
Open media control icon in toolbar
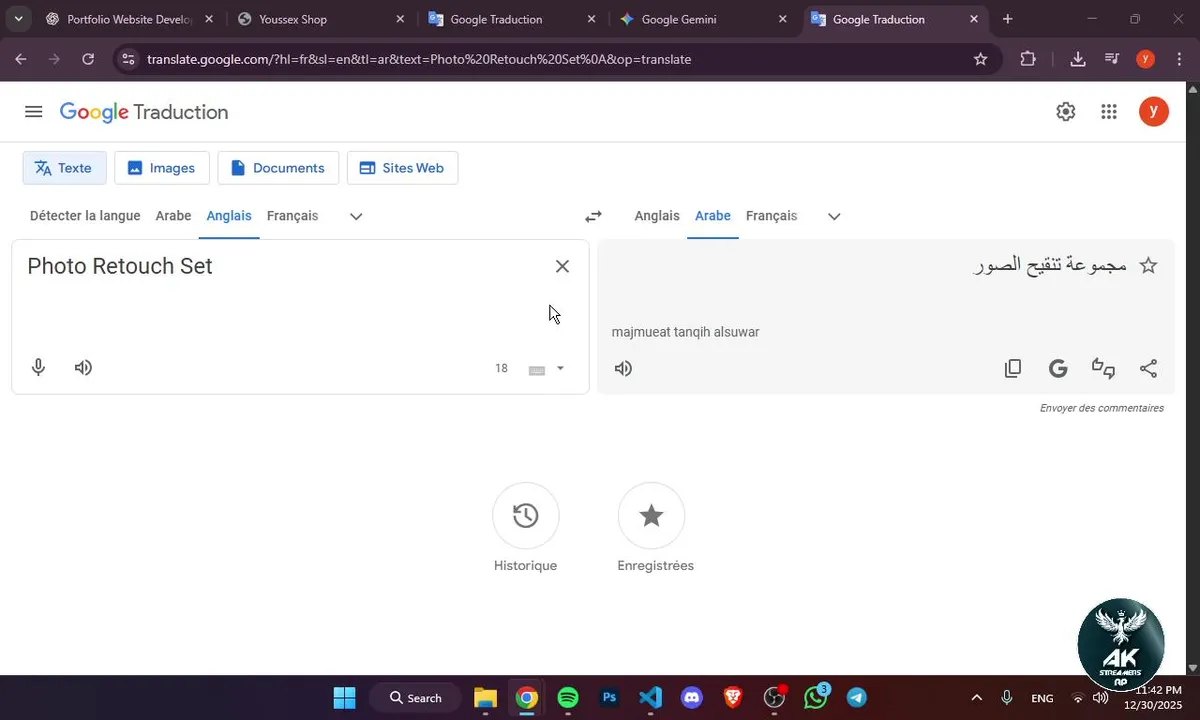pos(1112,59)
